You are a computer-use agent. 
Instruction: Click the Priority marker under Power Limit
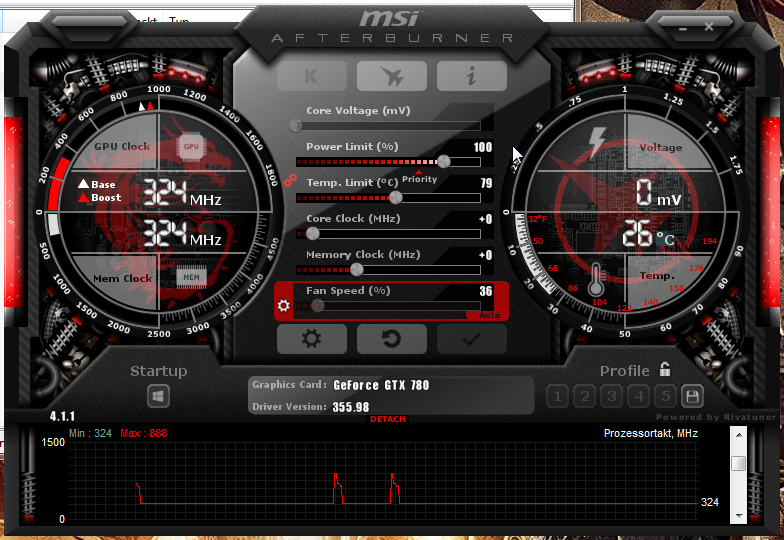pos(420,178)
